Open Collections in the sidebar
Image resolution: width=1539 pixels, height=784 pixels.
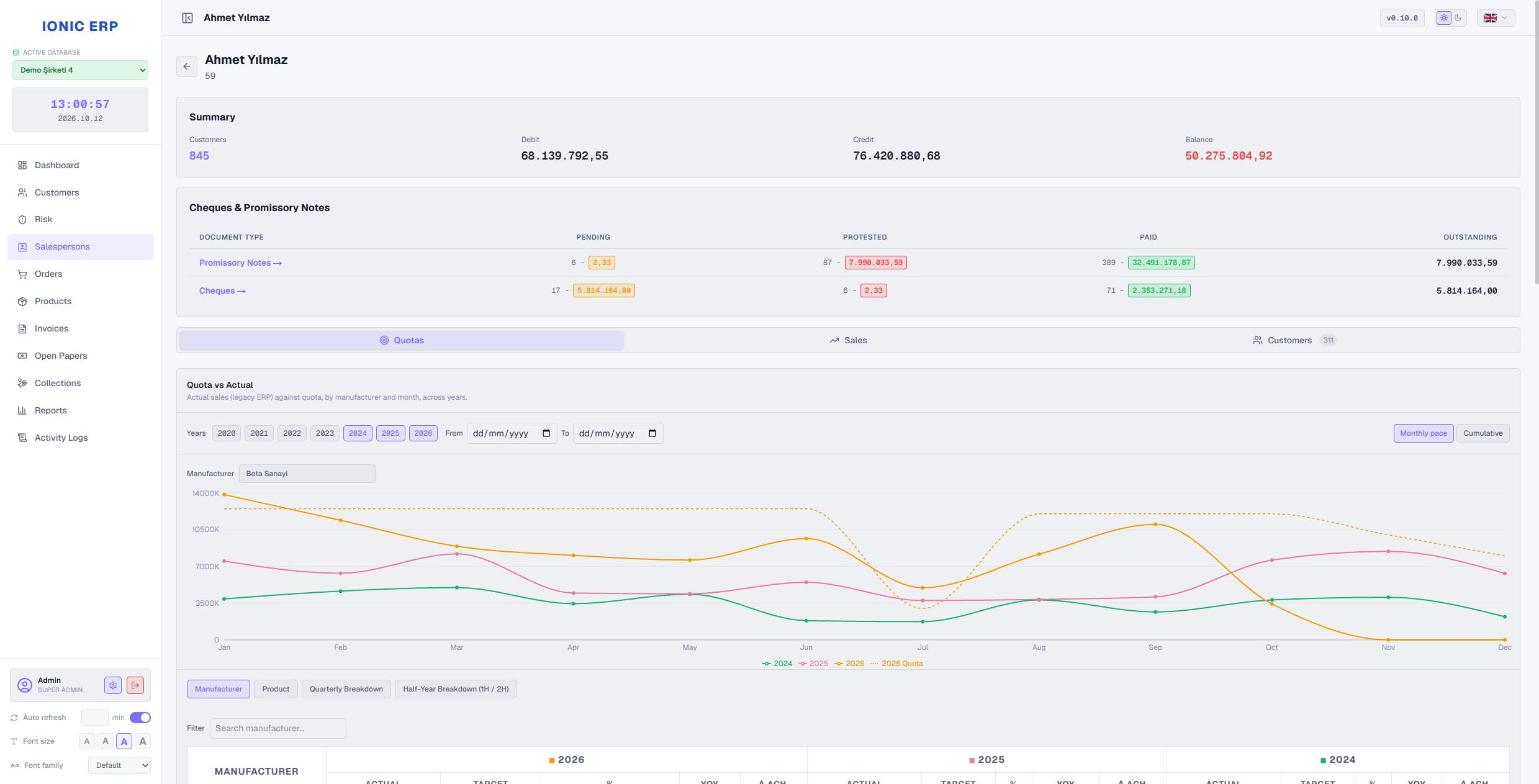(80, 383)
